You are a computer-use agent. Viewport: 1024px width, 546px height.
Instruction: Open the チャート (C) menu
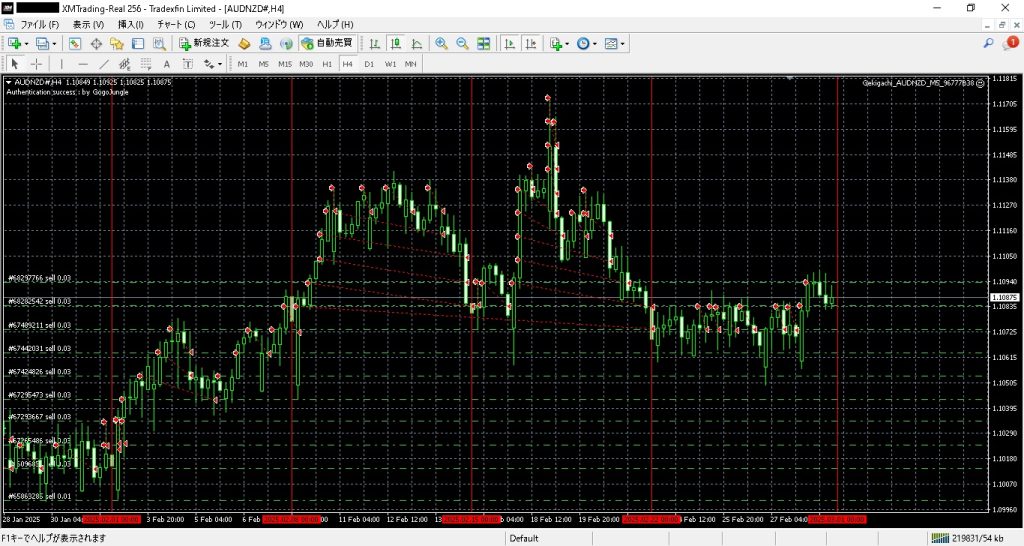pos(176,24)
